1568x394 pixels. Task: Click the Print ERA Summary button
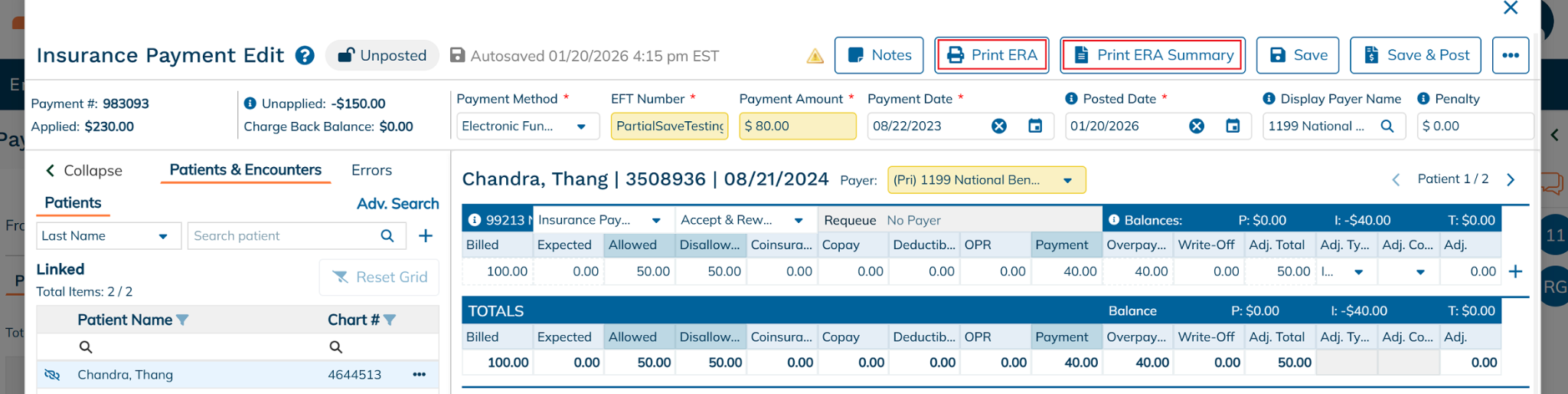coord(1152,55)
